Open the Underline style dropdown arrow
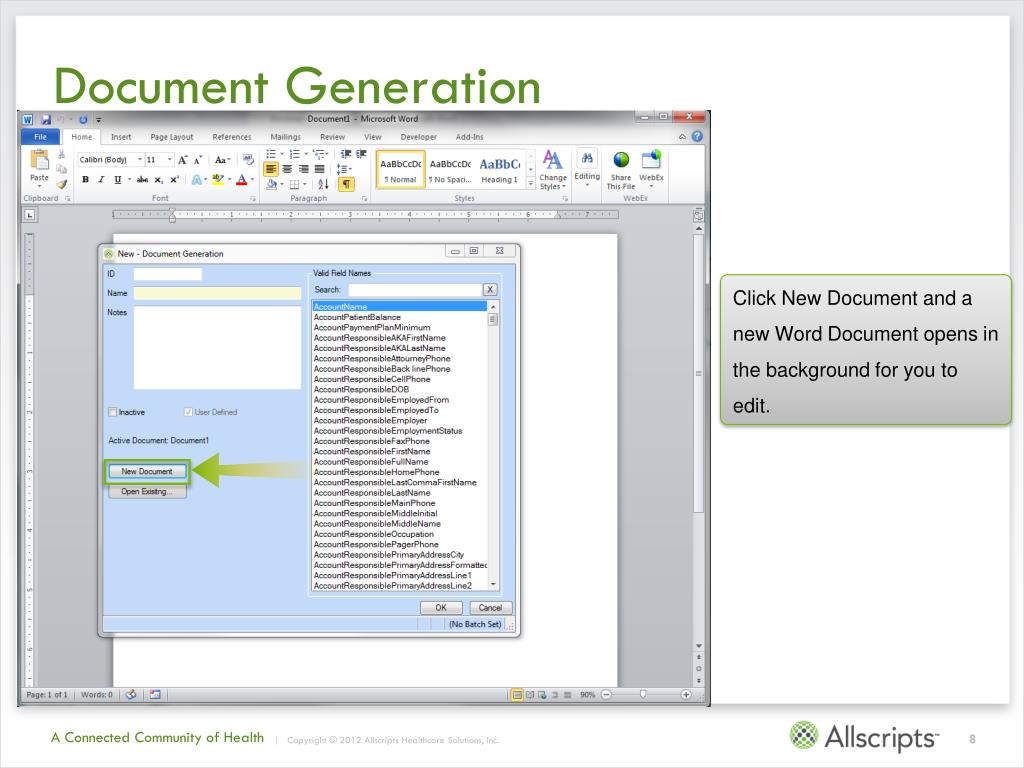Screen dimensions: 1024x768 (129, 180)
